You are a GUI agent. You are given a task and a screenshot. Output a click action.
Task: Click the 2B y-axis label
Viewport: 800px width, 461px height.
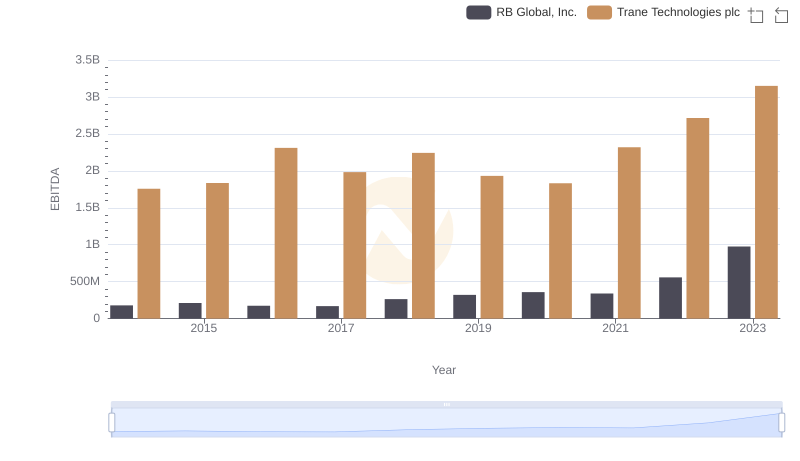click(92, 170)
